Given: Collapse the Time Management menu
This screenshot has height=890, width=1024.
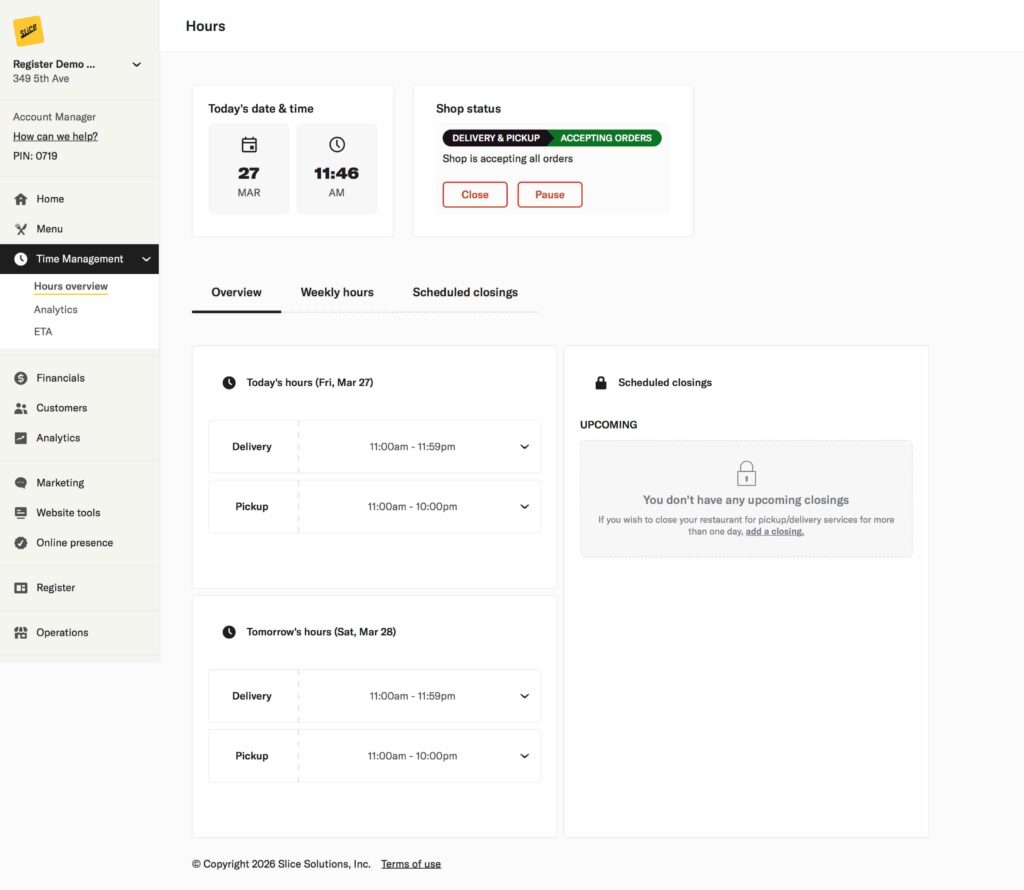Looking at the screenshot, I should [148, 258].
